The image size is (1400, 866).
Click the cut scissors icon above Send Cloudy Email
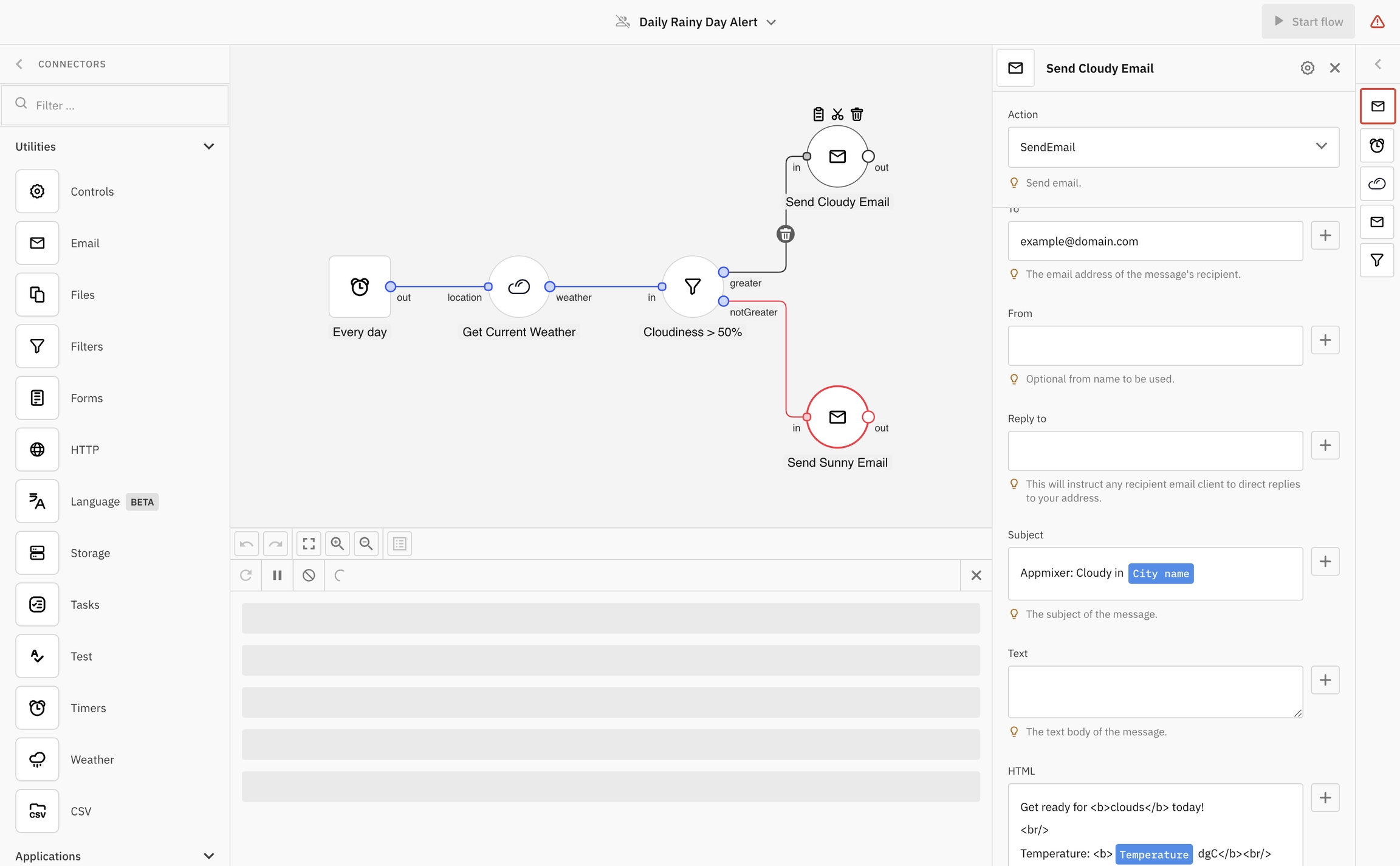point(837,114)
